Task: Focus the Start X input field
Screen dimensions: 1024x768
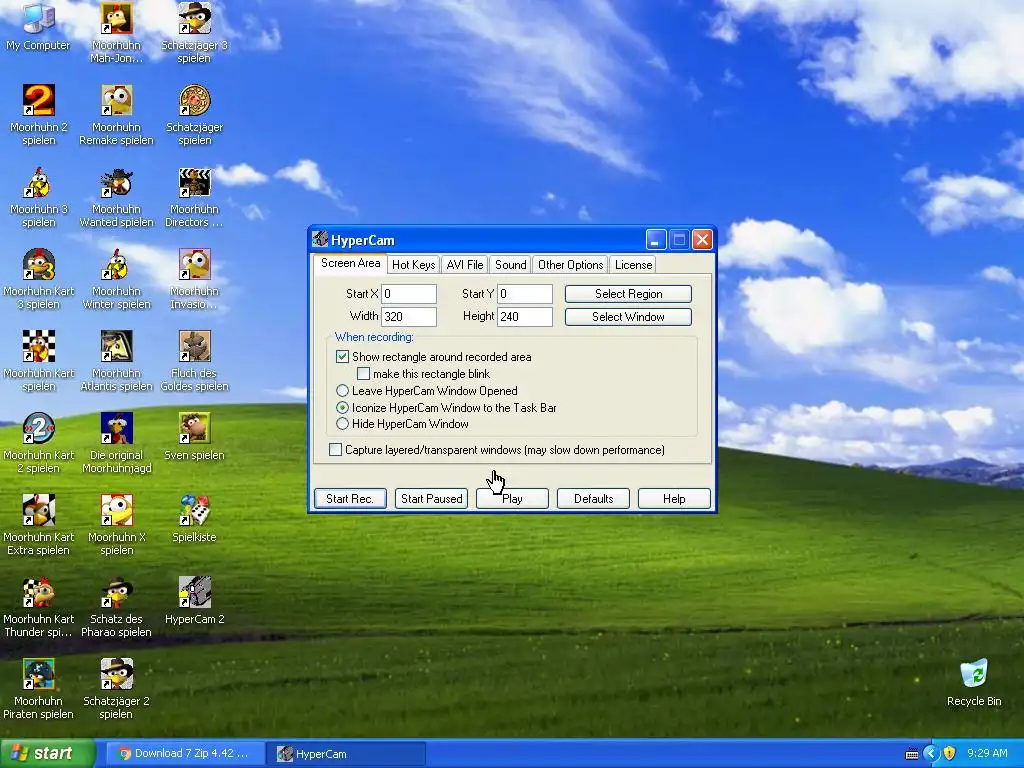Action: [409, 294]
